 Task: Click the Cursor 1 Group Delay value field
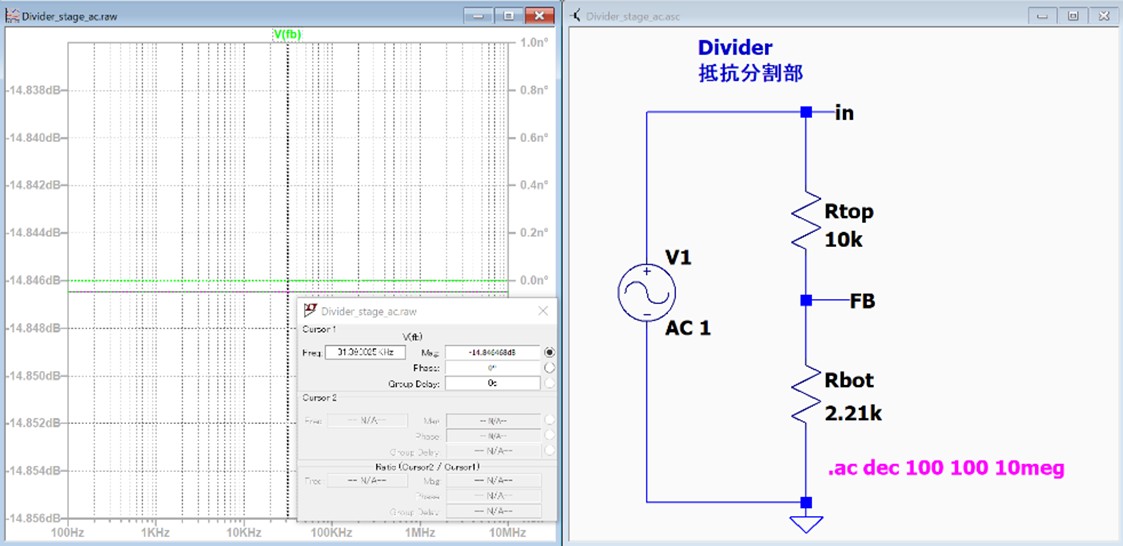[491, 383]
